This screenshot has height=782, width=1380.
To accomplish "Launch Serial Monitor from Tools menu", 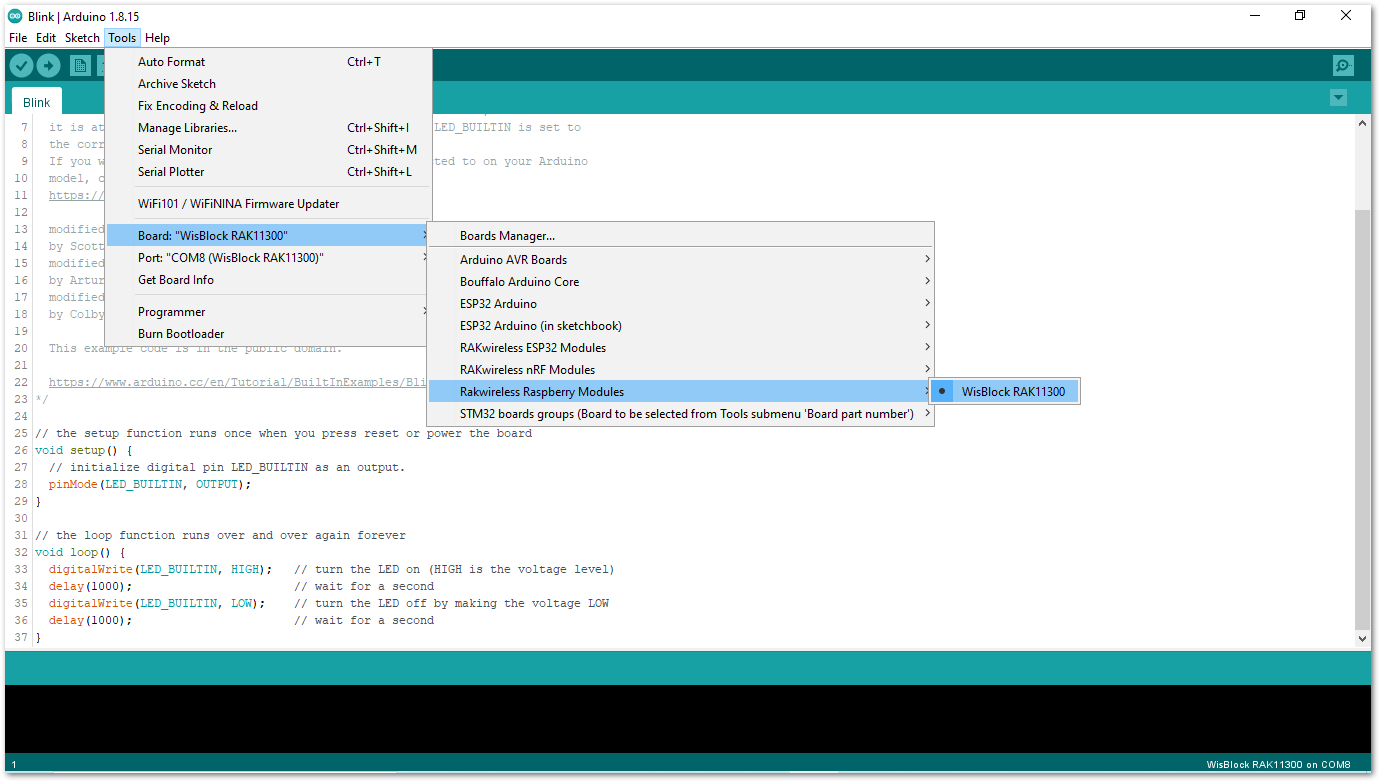I will click(268, 150).
